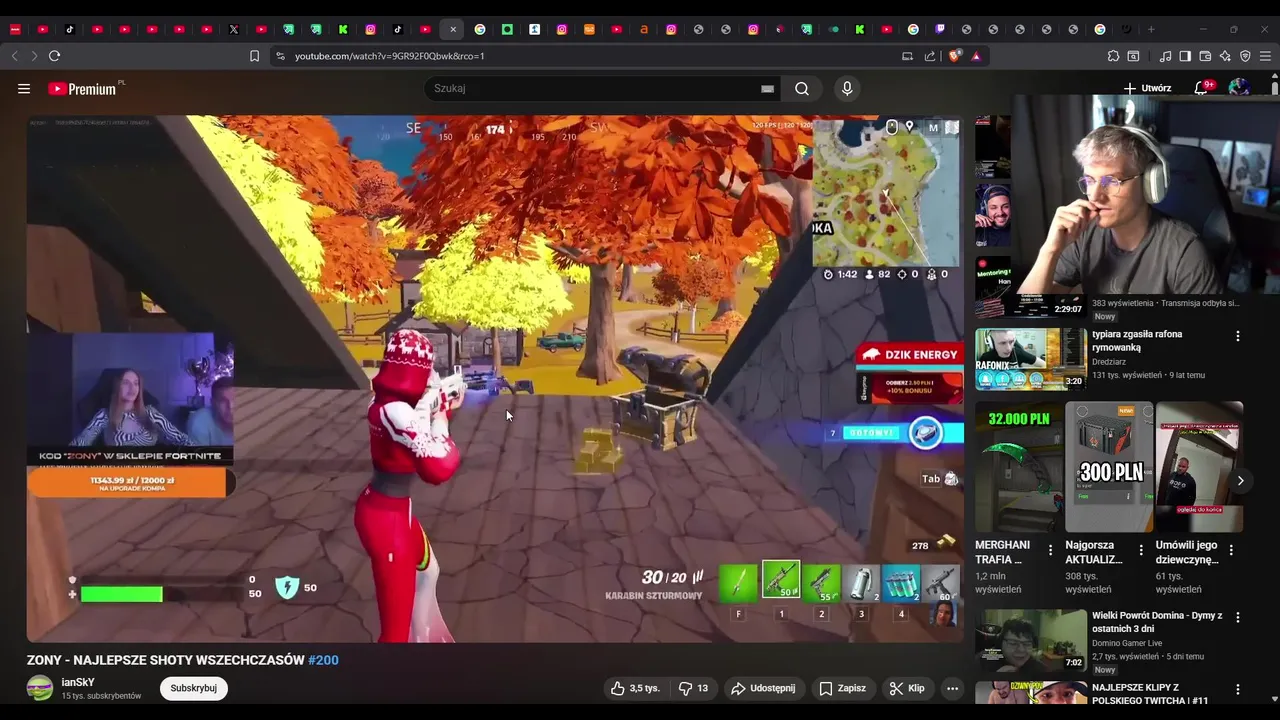The image size is (1280, 720).
Task: Open the 32.000 PLN short thumbnail
Action: [1019, 467]
